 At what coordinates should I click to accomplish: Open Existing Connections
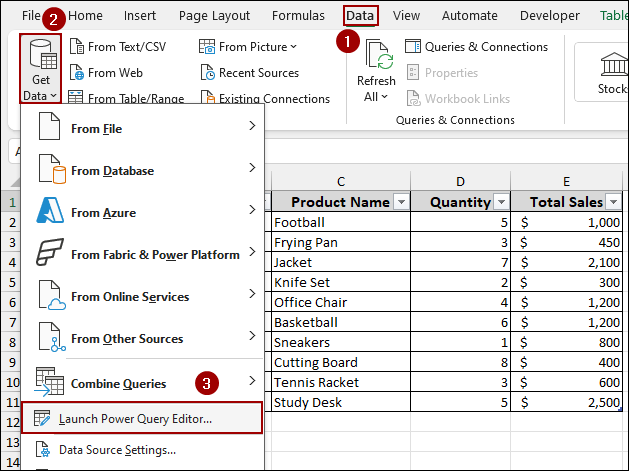[265, 98]
